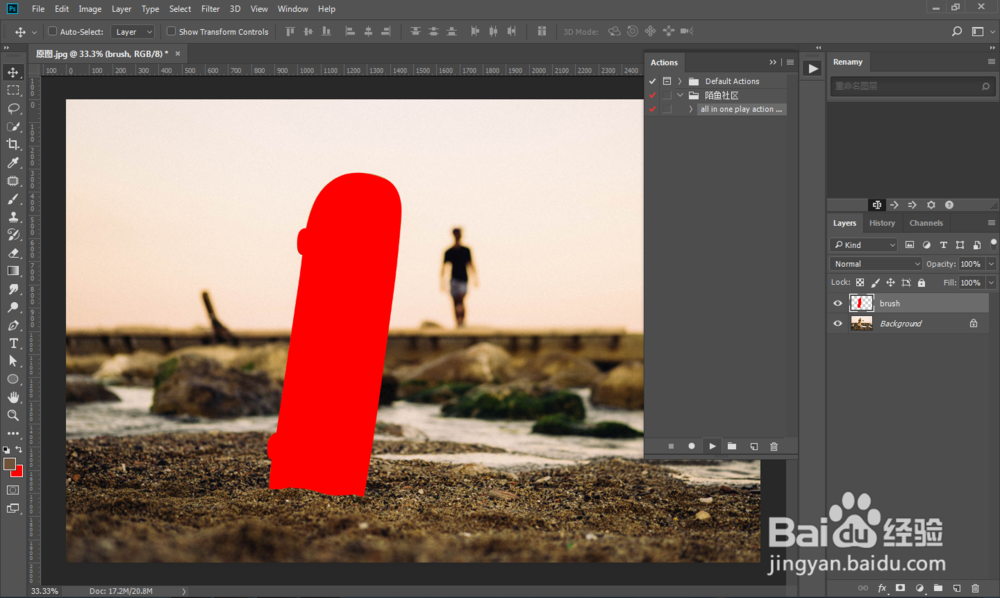
Task: Play the selected action
Action: 712,446
